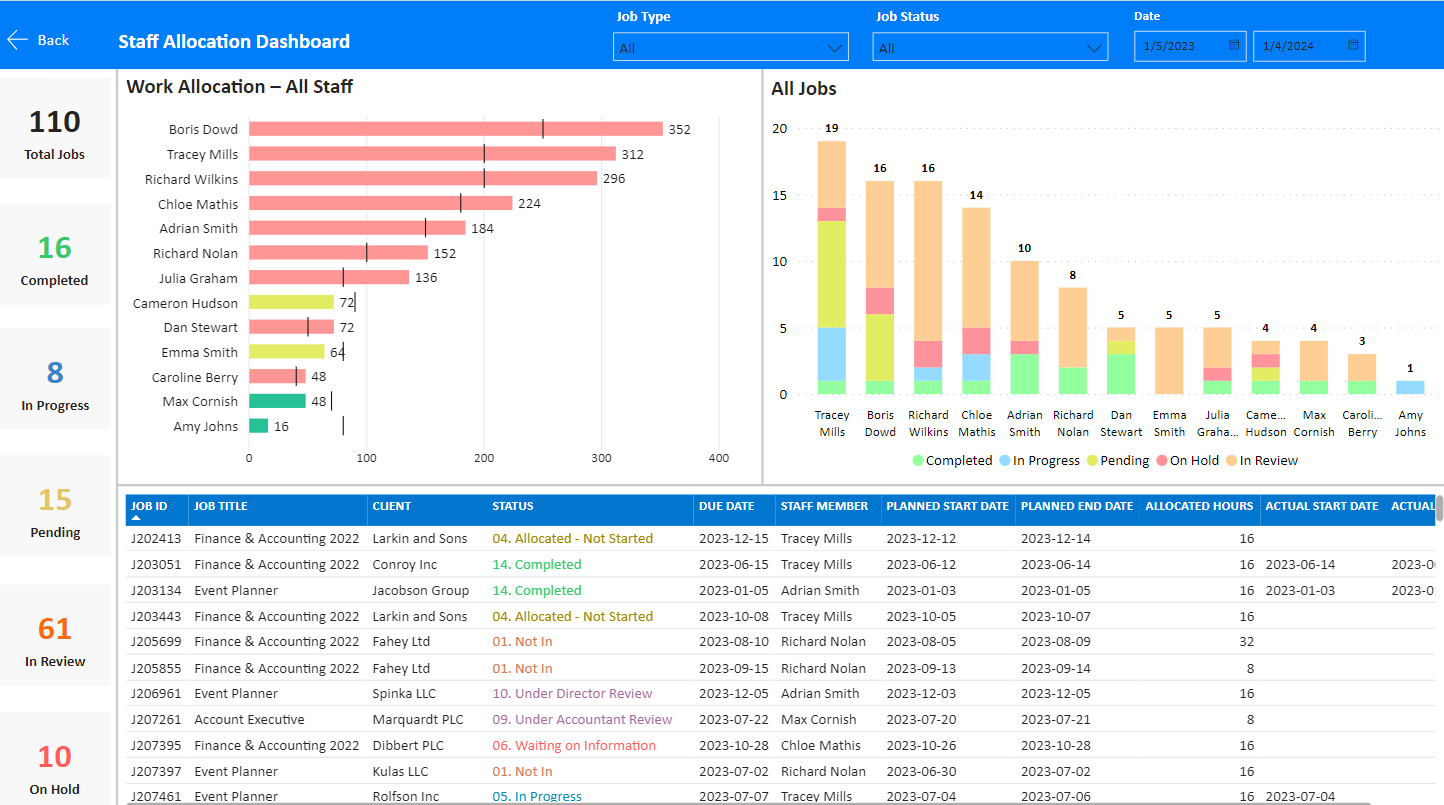
Task: Click the start date field 1/5/2023
Action: (x=1190, y=46)
